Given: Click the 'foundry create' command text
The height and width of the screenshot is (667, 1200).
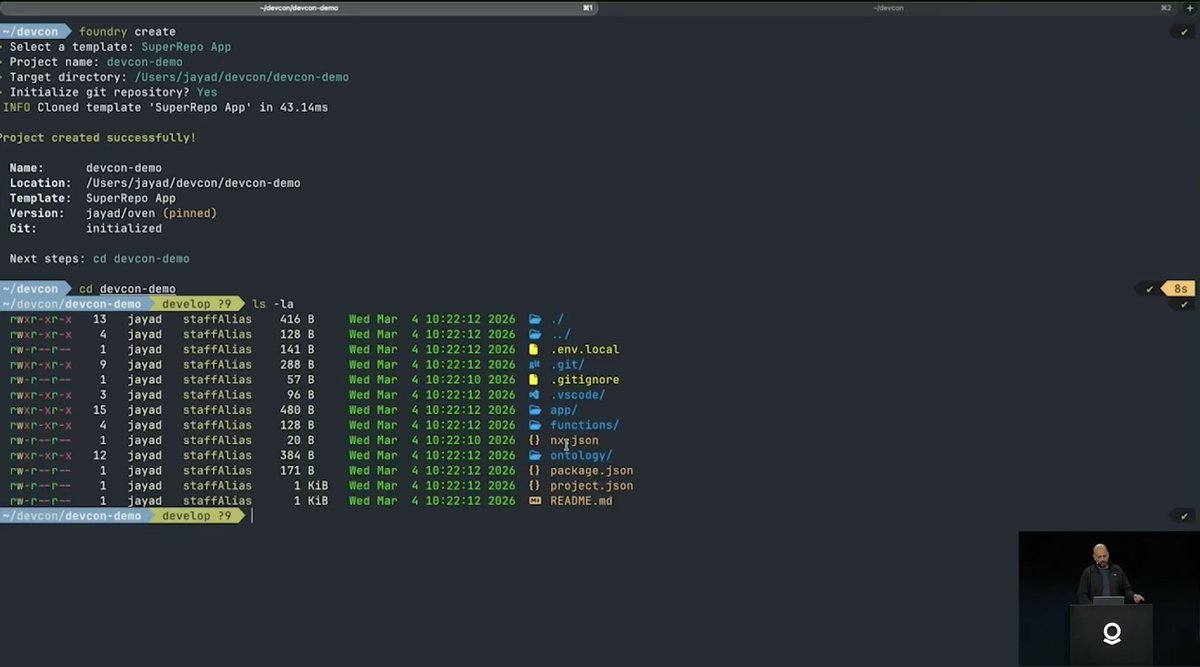Looking at the screenshot, I should (127, 31).
